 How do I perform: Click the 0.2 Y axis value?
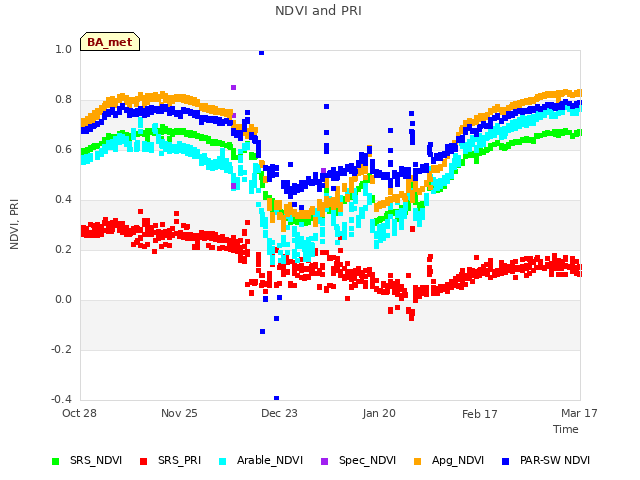click(x=63, y=249)
